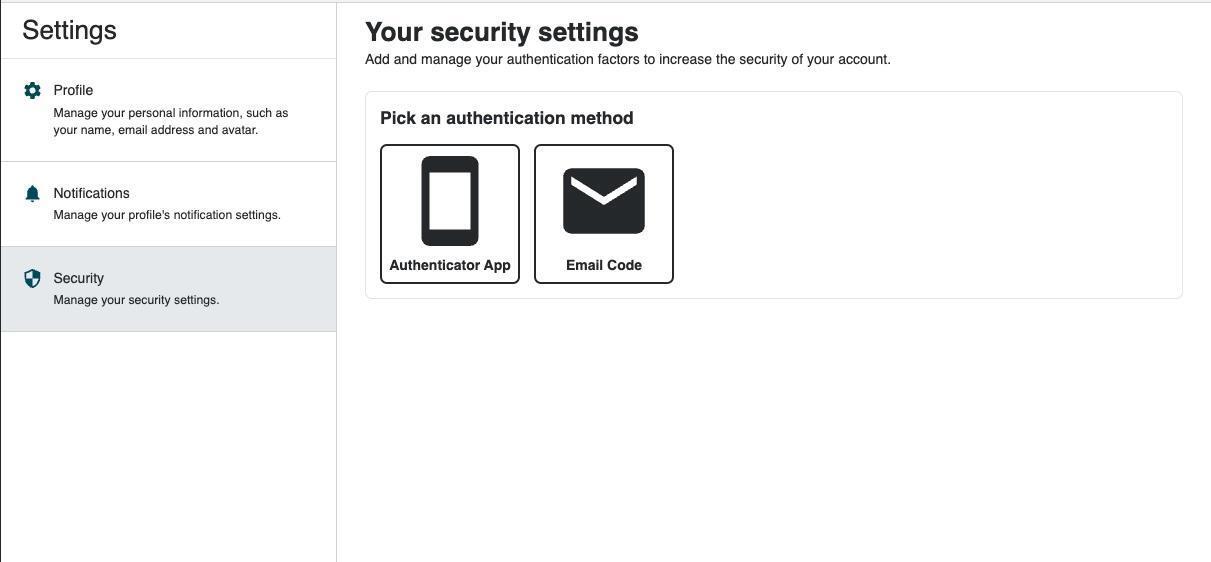Click the Profile description about personal information
Image resolution: width=1211 pixels, height=562 pixels.
(170, 121)
